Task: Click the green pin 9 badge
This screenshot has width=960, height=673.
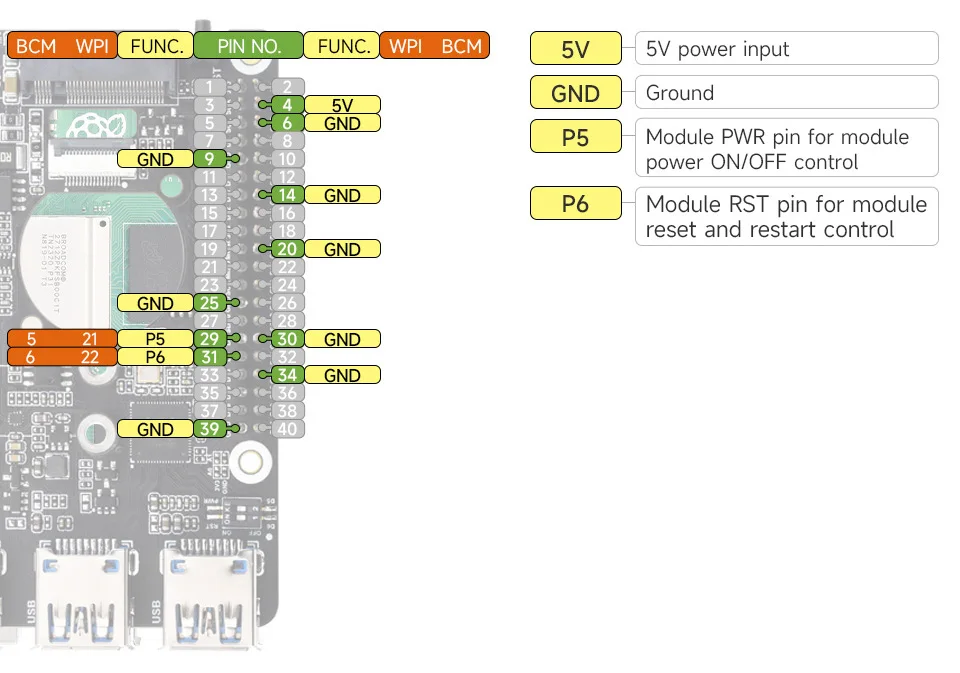Action: [x=208, y=159]
